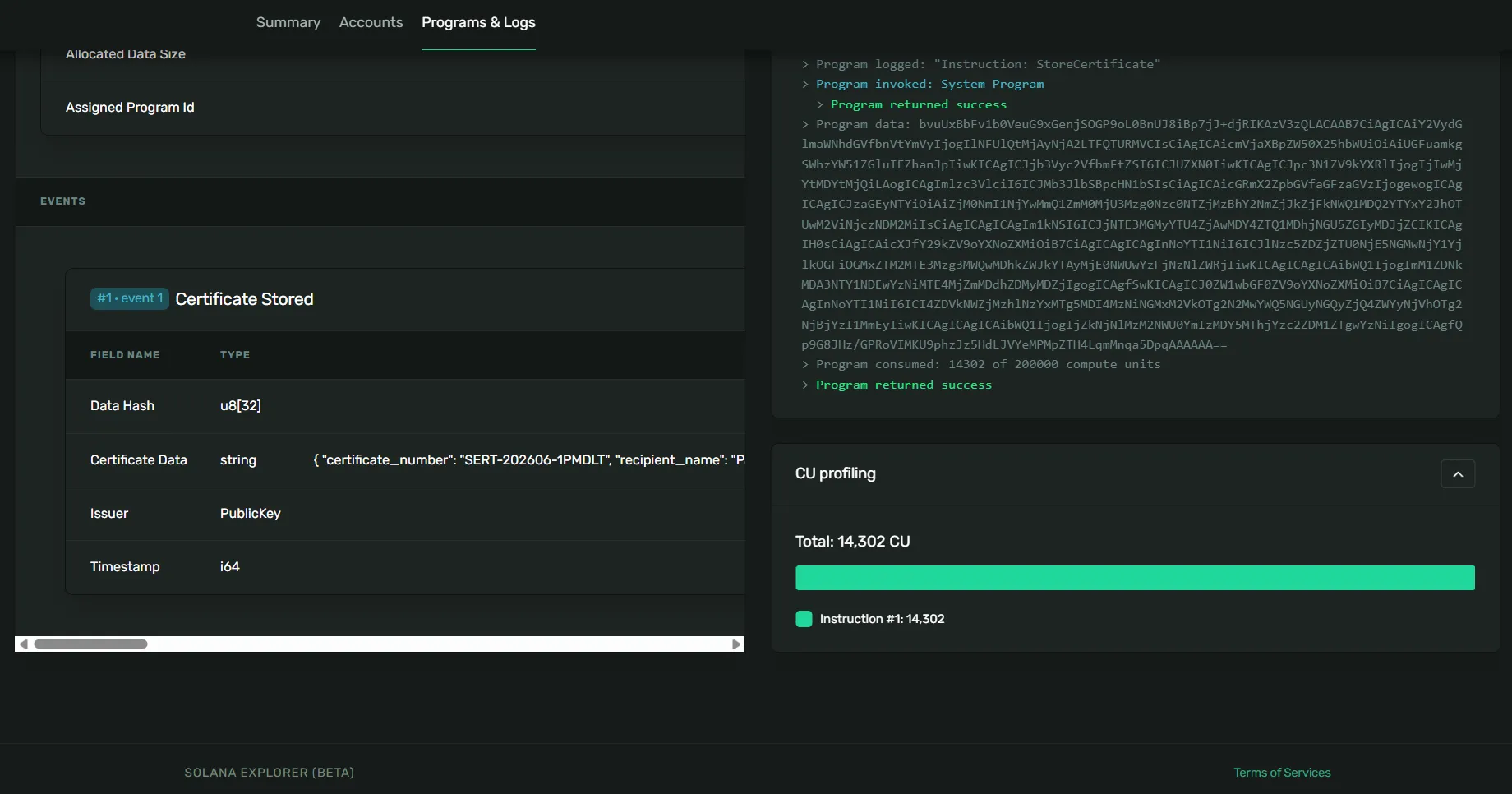
Task: Click the 'Total: 14,302 CU' text
Action: click(853, 542)
